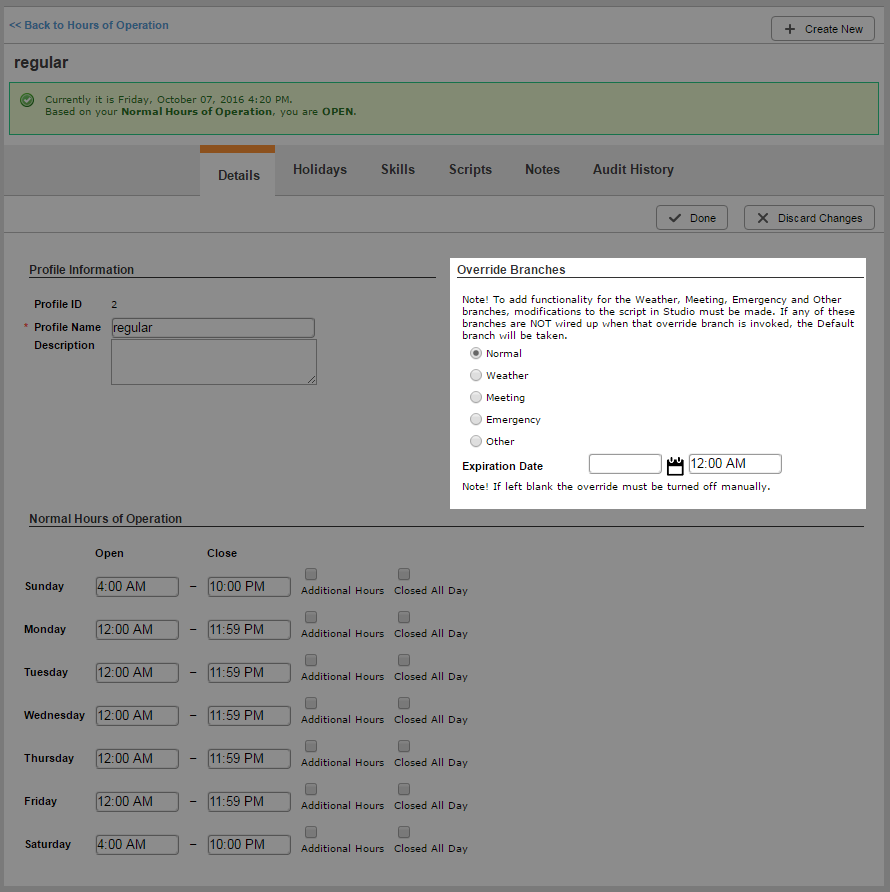
Task: Click the 'regular' profile page title
Action: (41, 63)
